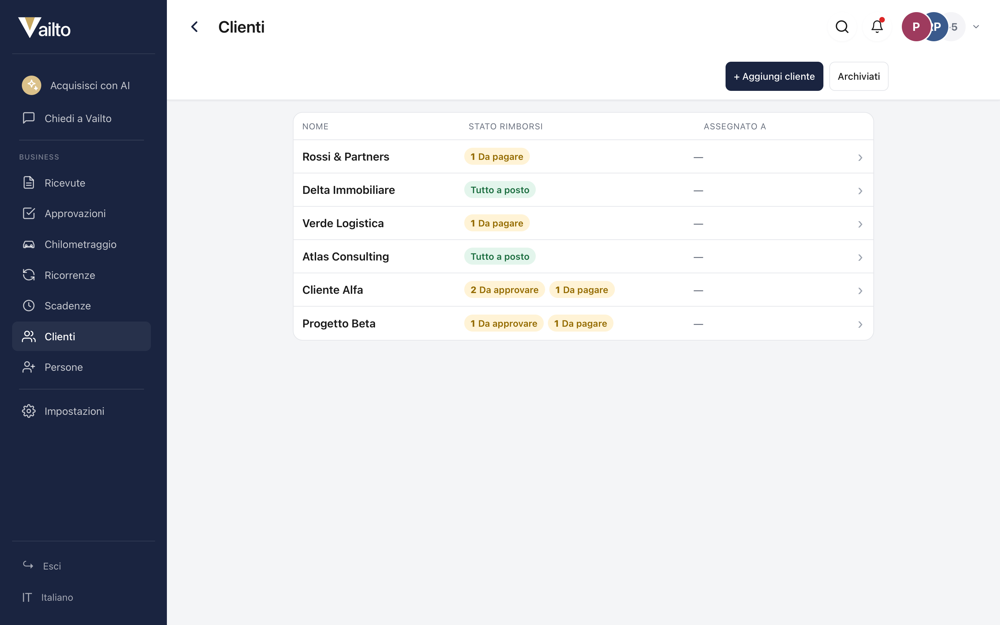Screen dimensions: 1000x625
Task: Select Clienti in the sidebar
Action: click(82, 336)
